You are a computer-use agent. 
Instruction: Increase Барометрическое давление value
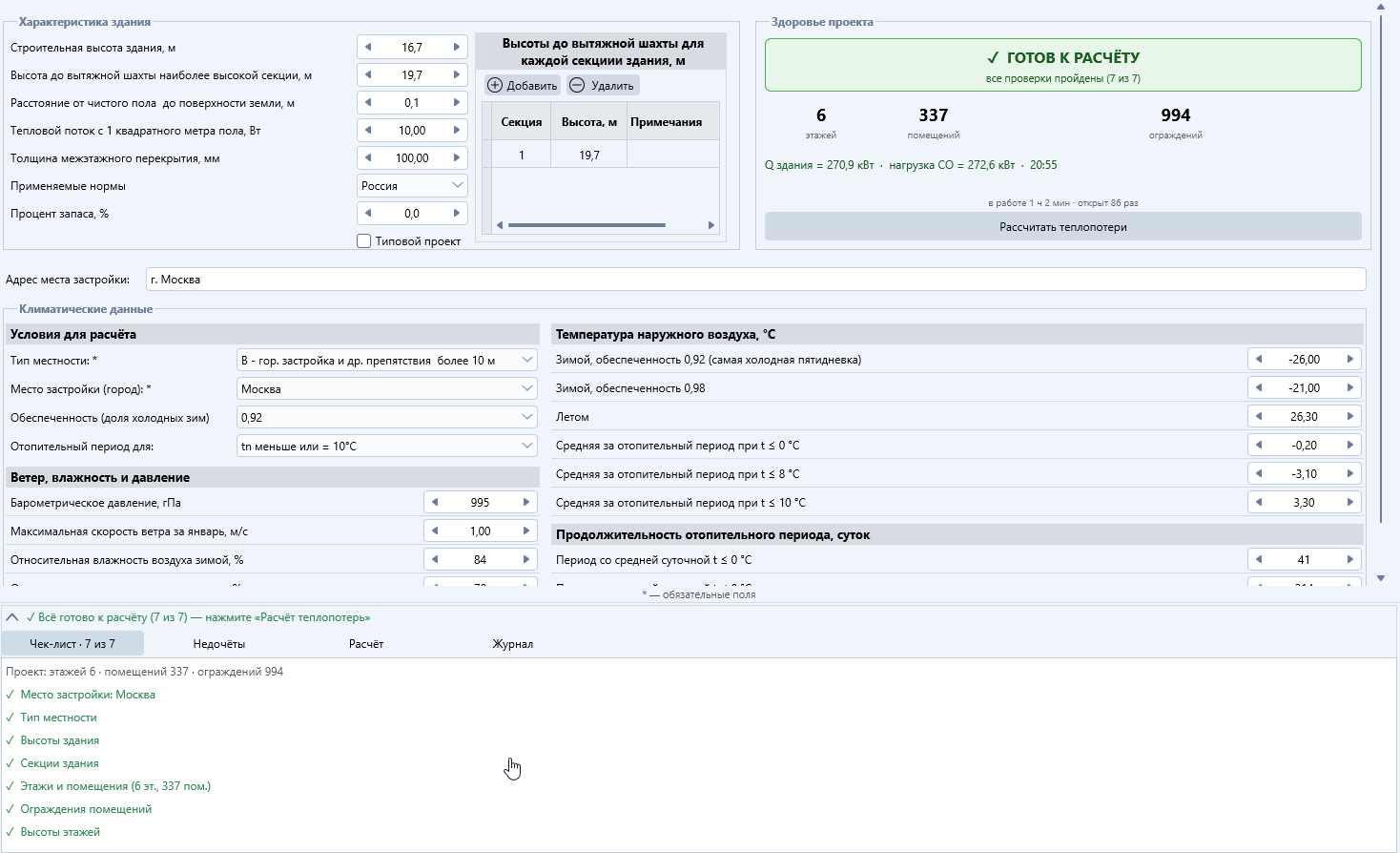(x=526, y=503)
